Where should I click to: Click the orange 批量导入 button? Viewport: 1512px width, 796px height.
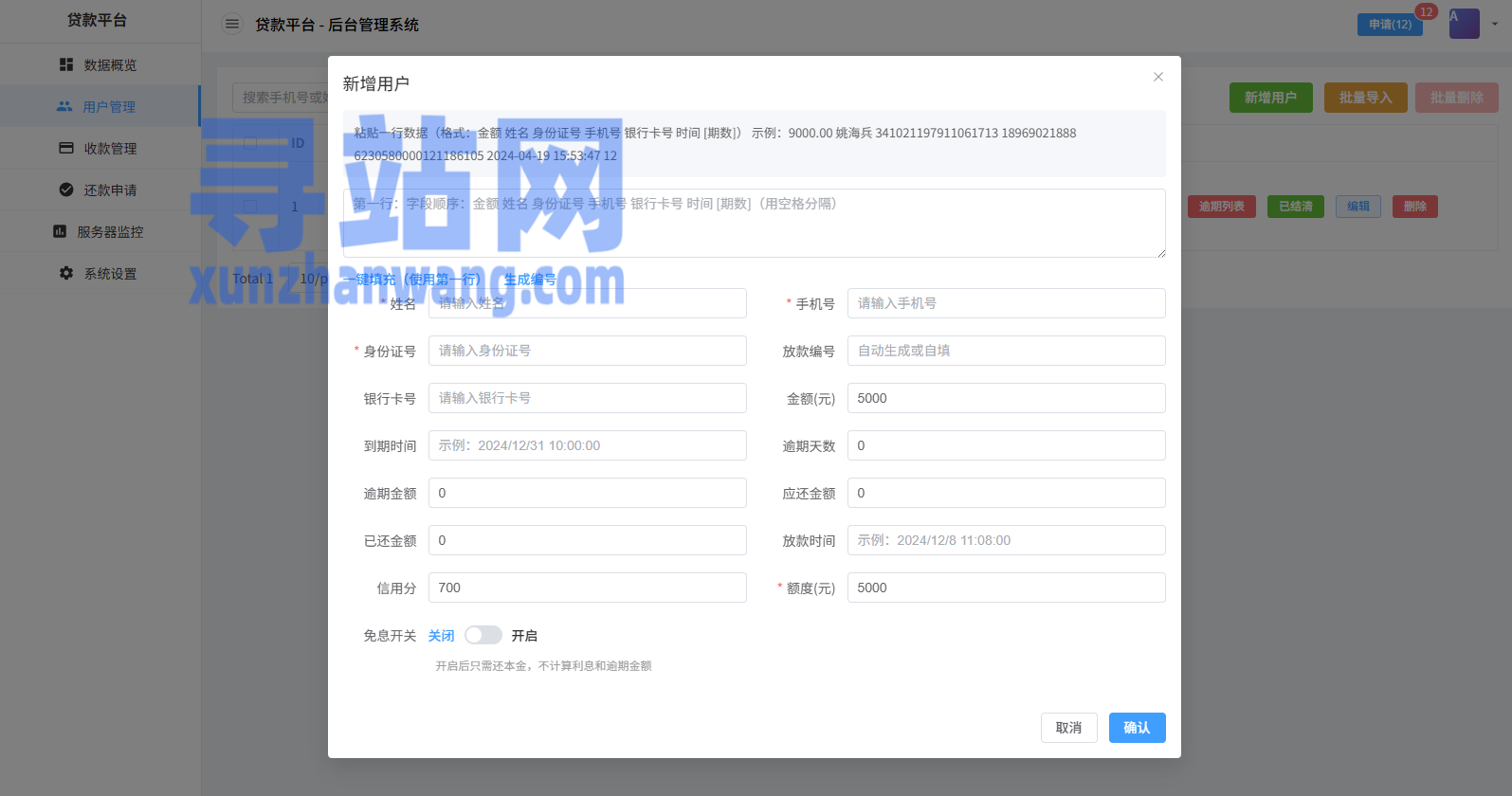coord(1366,98)
